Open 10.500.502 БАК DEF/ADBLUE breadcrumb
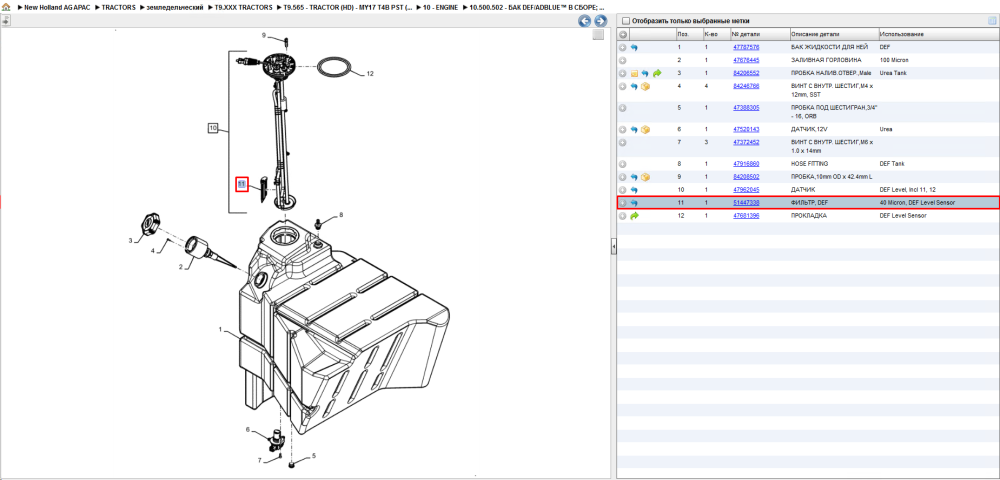The width and height of the screenshot is (1000, 480). [x=537, y=7]
